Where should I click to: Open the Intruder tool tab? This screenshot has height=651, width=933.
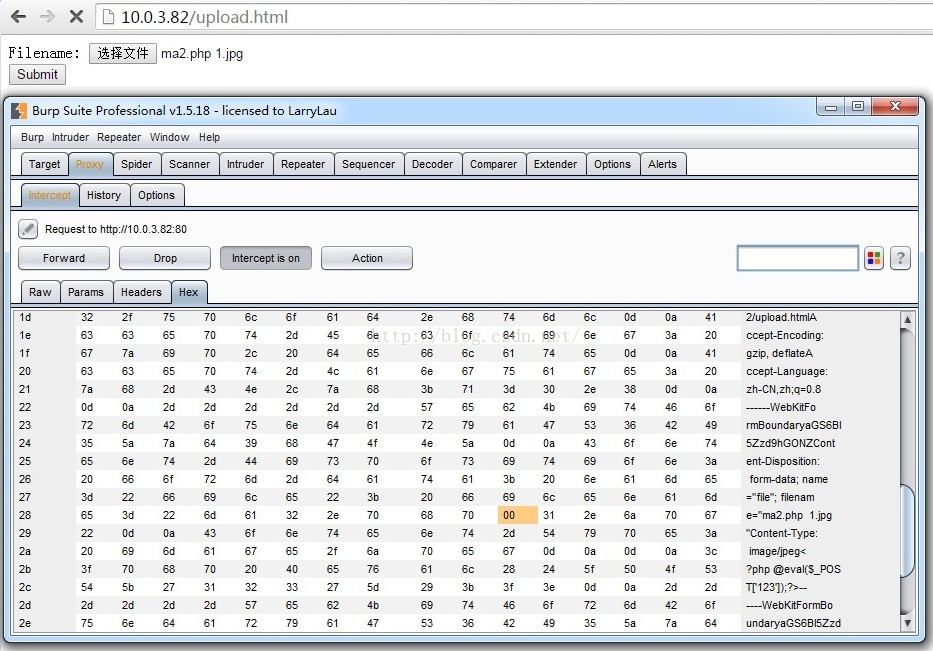(x=246, y=164)
